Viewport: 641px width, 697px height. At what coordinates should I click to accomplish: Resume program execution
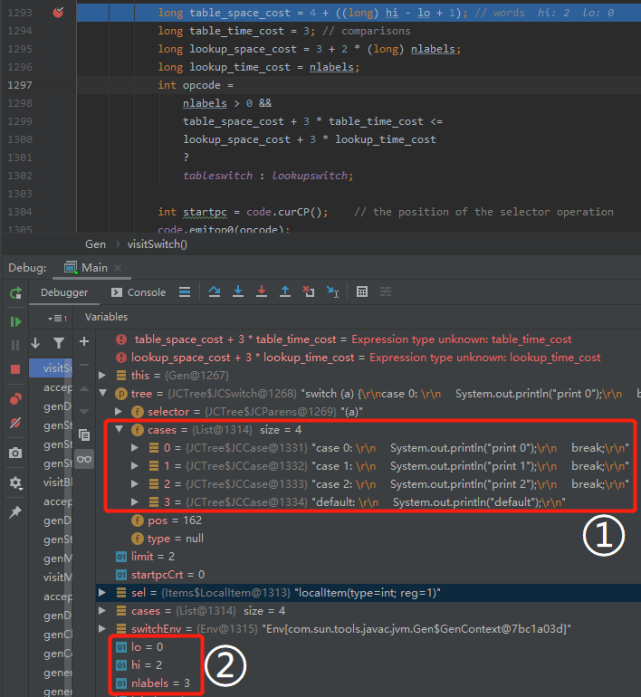[x=16, y=322]
